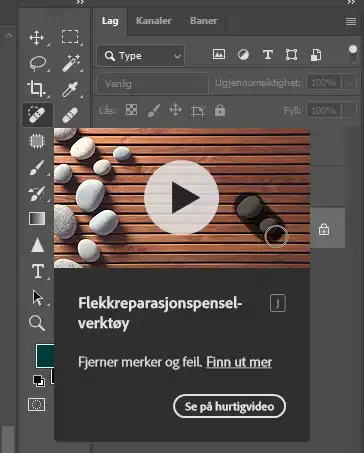Select the Rectangular Marquee tool
The image size is (364, 453).
[x=70, y=37]
